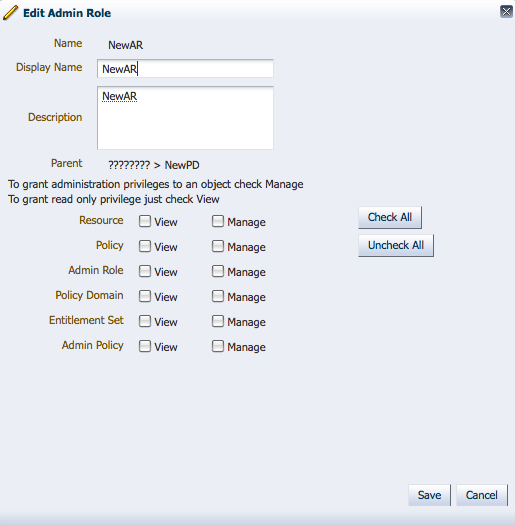Enable the Resource Manage checkbox
Viewport: 515px width, 526px height.
click(x=218, y=221)
